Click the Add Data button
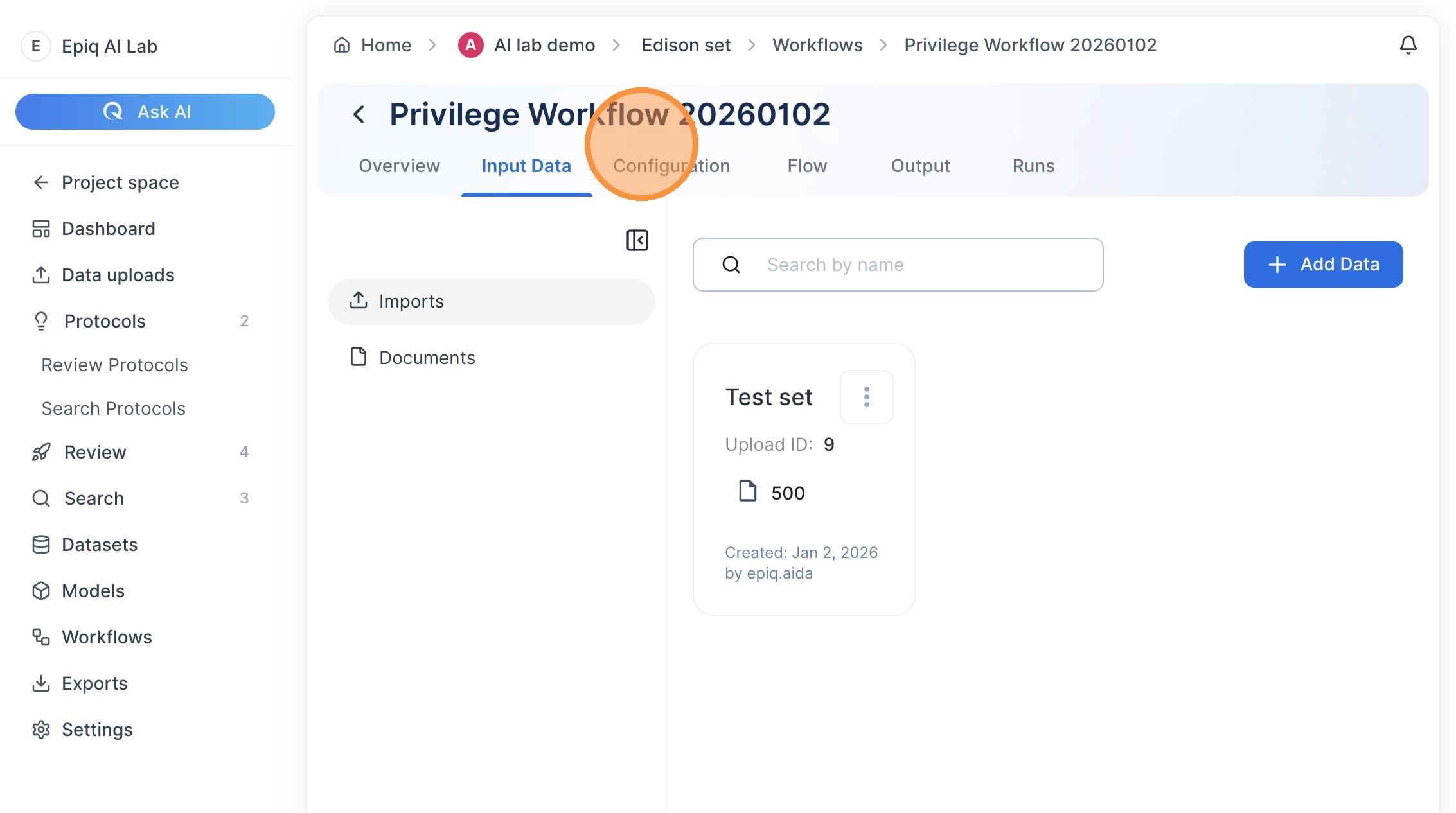The width and height of the screenshot is (1456, 813). [1323, 265]
